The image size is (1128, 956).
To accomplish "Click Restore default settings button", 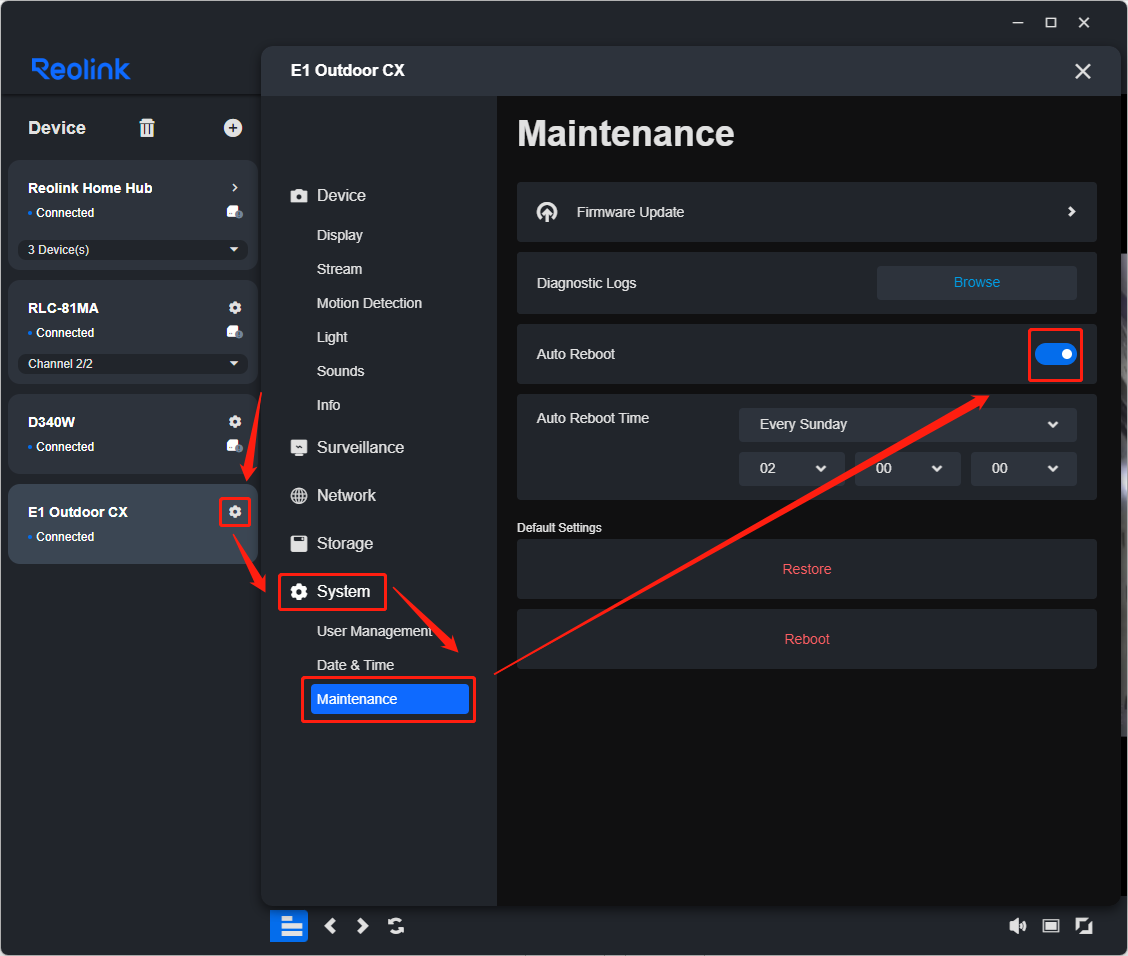I will click(806, 569).
